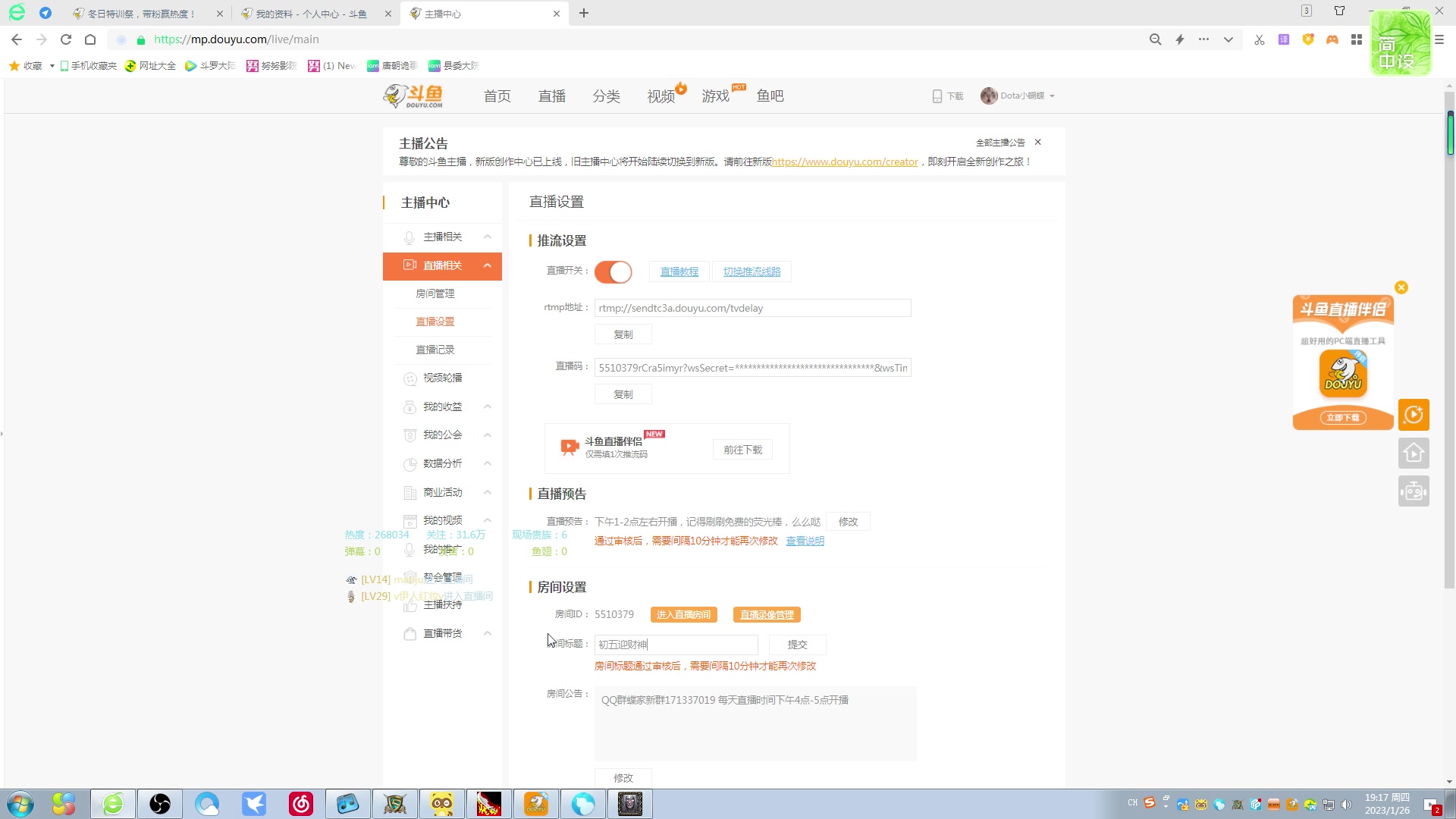This screenshot has width=1456, height=819.
Task: Expand the 直播带货 sidebar section
Action: [x=442, y=633]
